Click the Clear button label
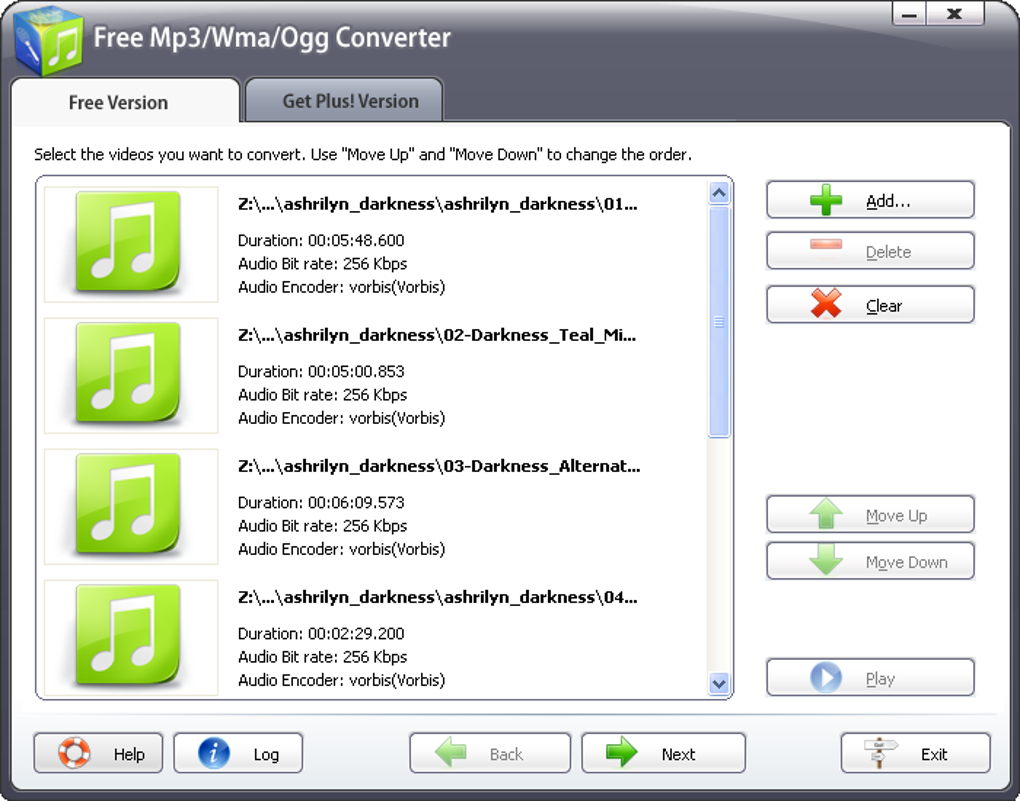 click(883, 306)
